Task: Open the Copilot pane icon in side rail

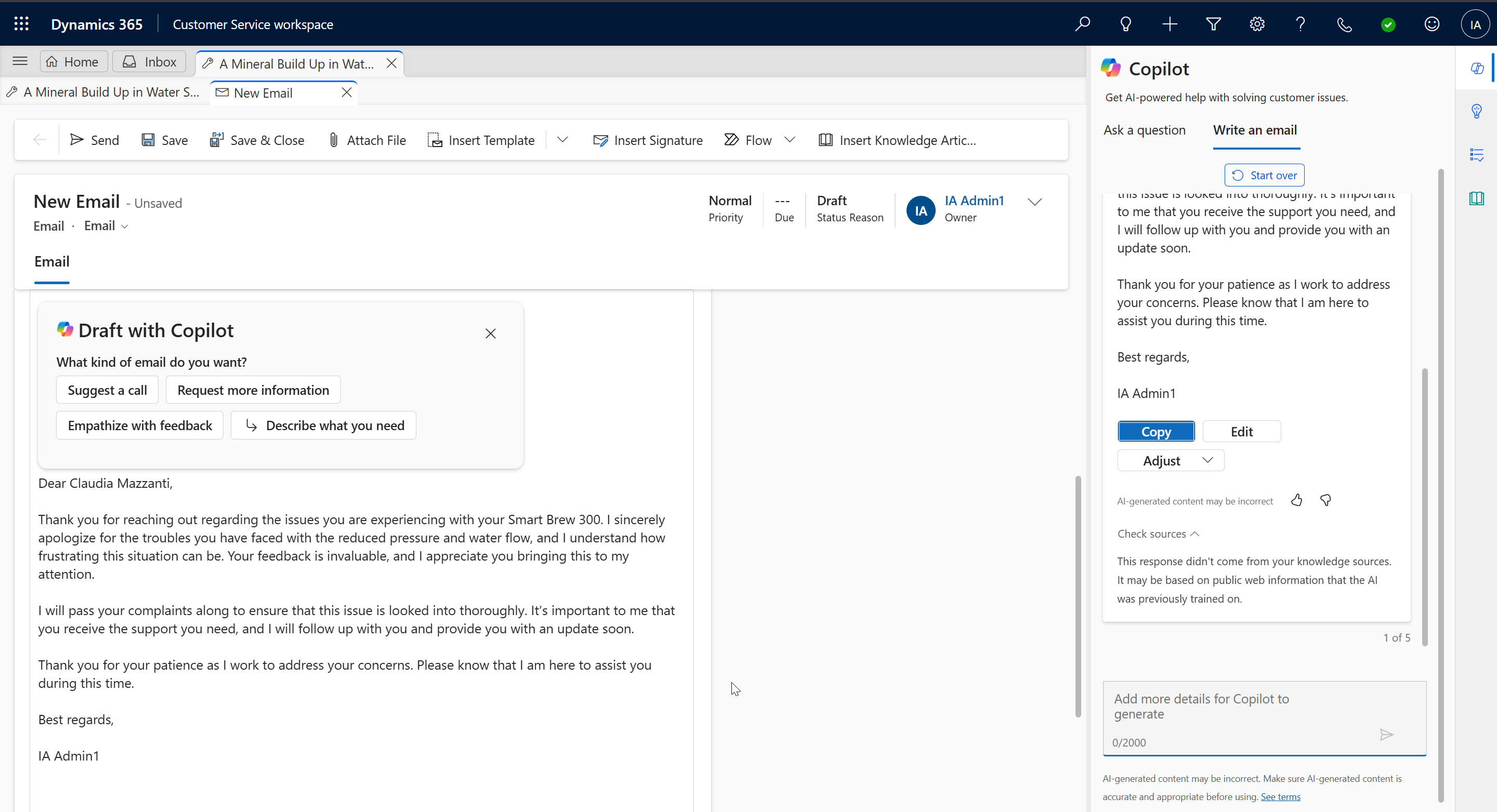Action: point(1477,69)
